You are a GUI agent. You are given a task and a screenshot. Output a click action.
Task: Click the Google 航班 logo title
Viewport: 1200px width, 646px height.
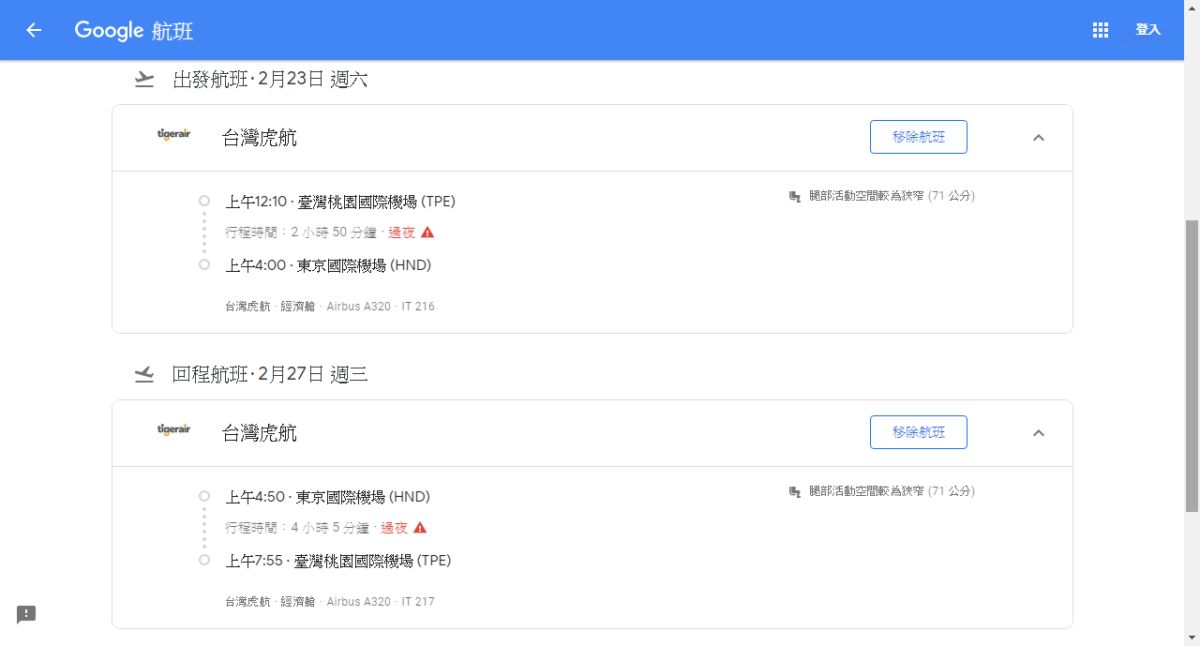coord(134,31)
